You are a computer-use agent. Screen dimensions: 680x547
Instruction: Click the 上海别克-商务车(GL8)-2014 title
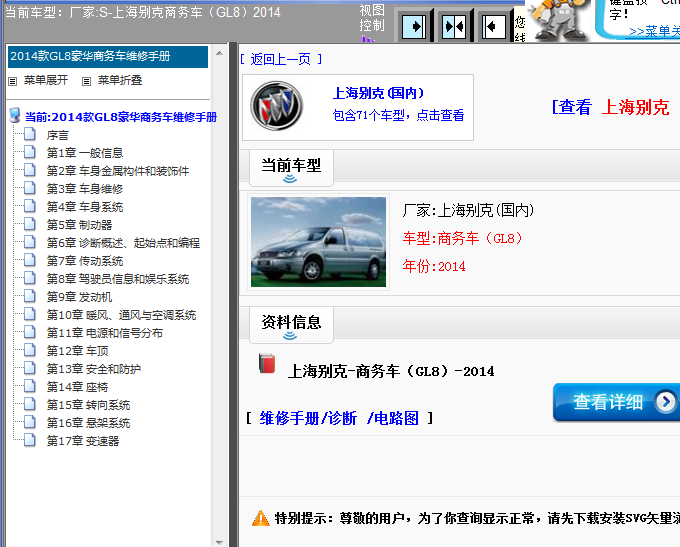click(x=391, y=372)
